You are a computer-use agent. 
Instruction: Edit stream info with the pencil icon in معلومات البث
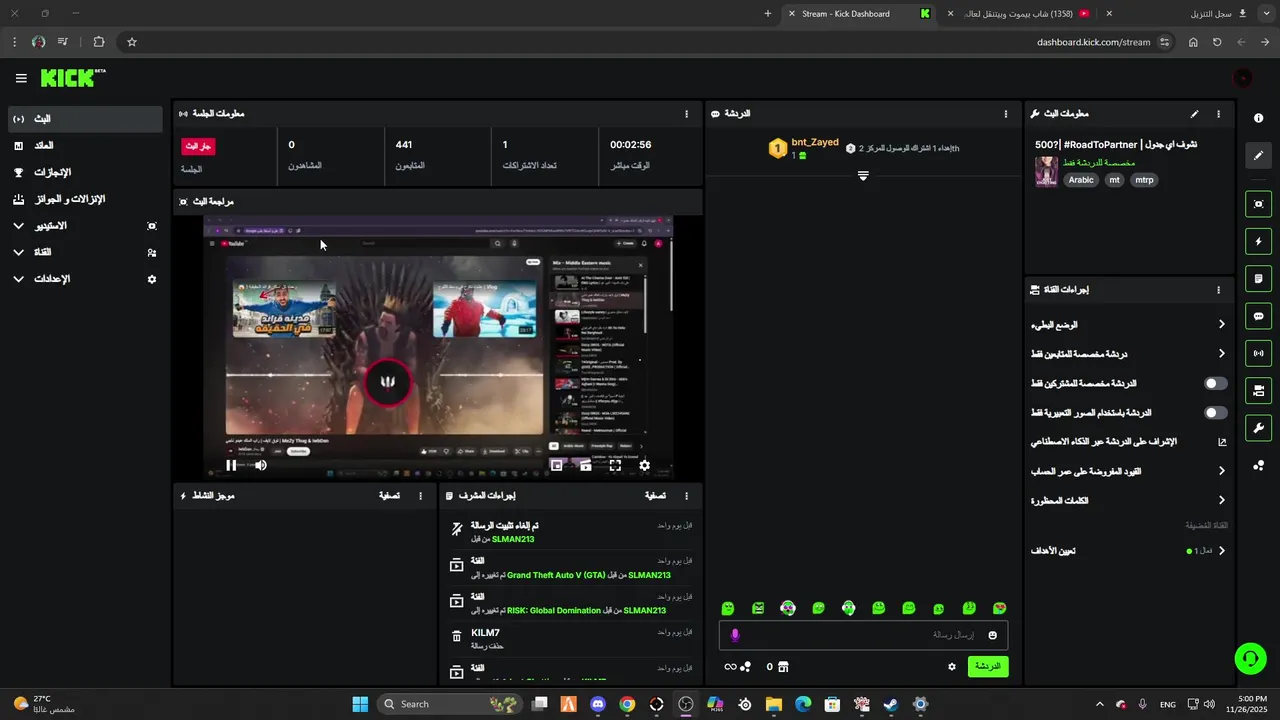tap(1194, 114)
